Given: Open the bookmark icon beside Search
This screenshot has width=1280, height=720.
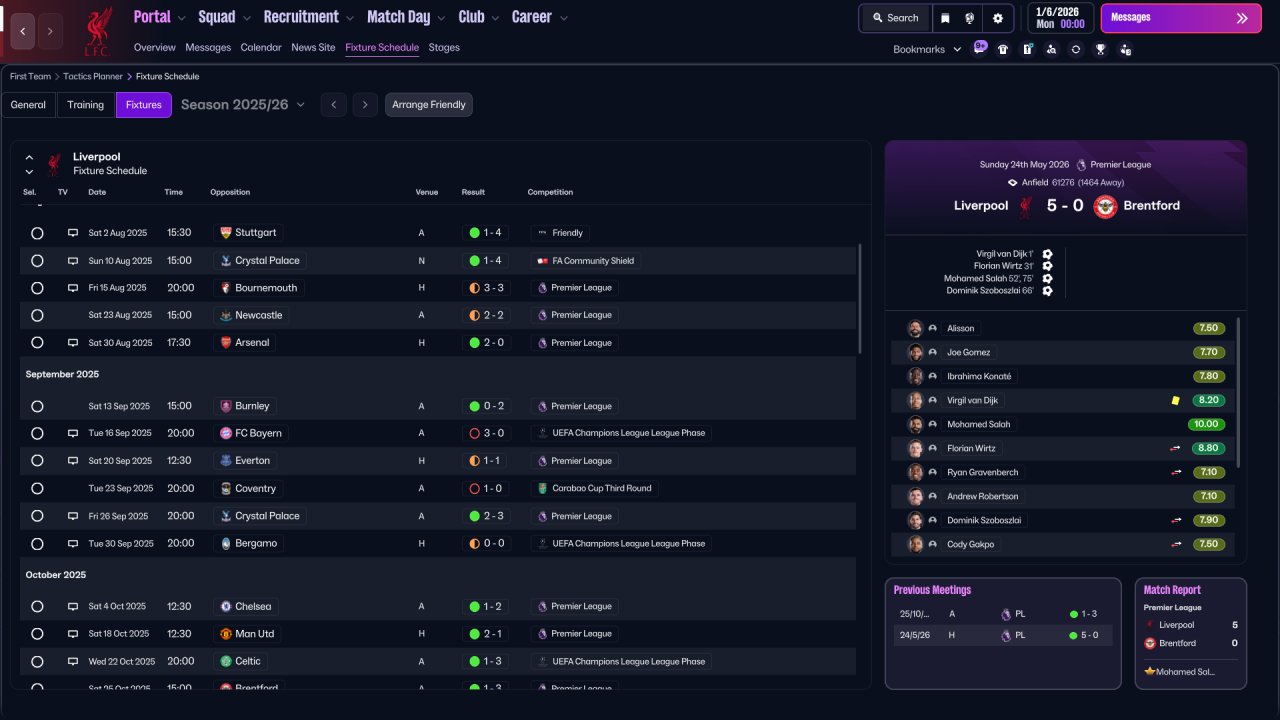Looking at the screenshot, I should pos(945,18).
